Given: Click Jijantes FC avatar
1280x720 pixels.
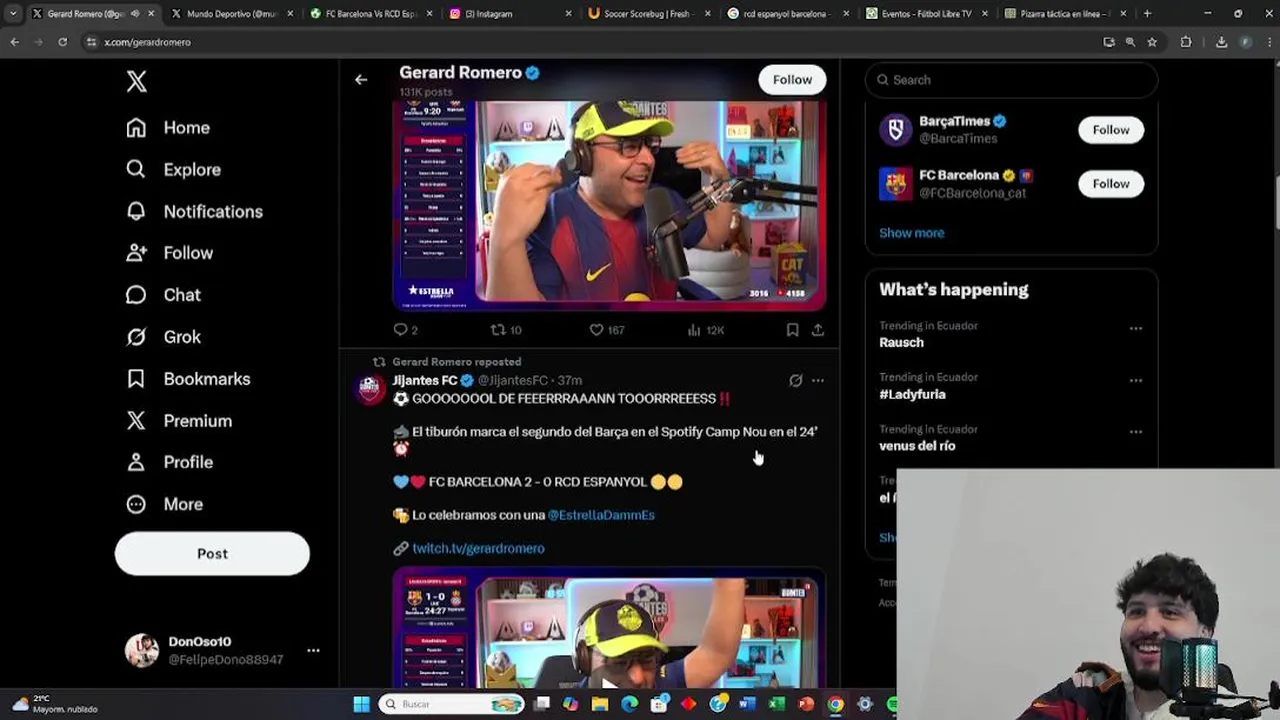Looking at the screenshot, I should [371, 389].
